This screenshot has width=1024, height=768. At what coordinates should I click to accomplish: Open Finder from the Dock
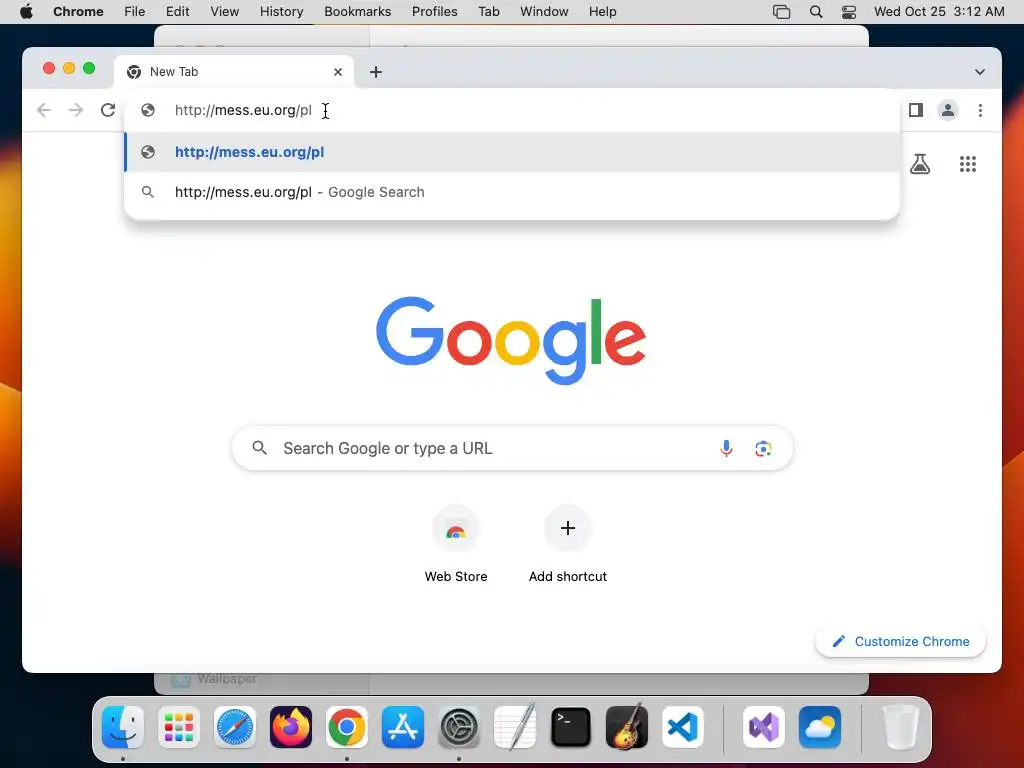pyautogui.click(x=123, y=727)
